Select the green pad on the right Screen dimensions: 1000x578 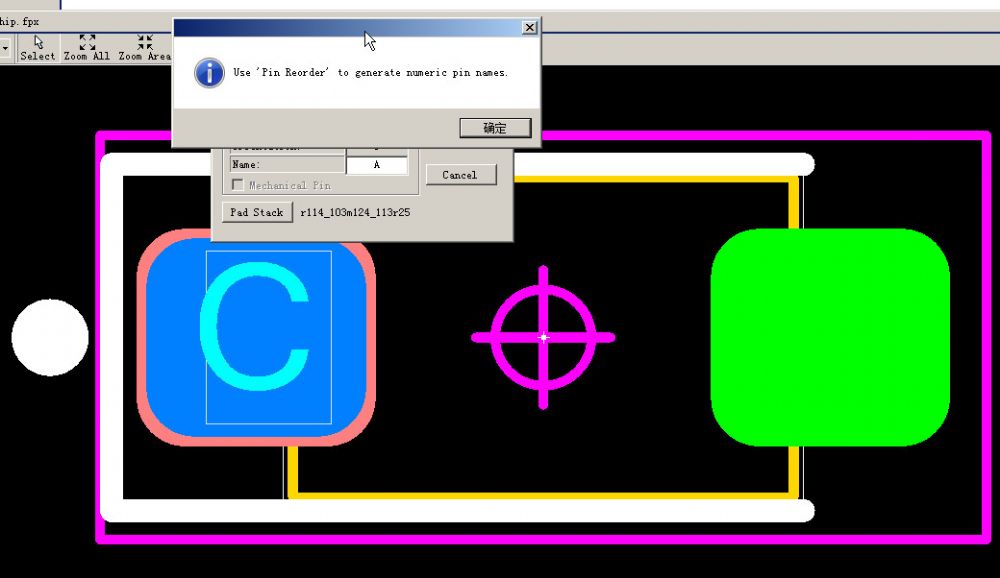coord(829,337)
